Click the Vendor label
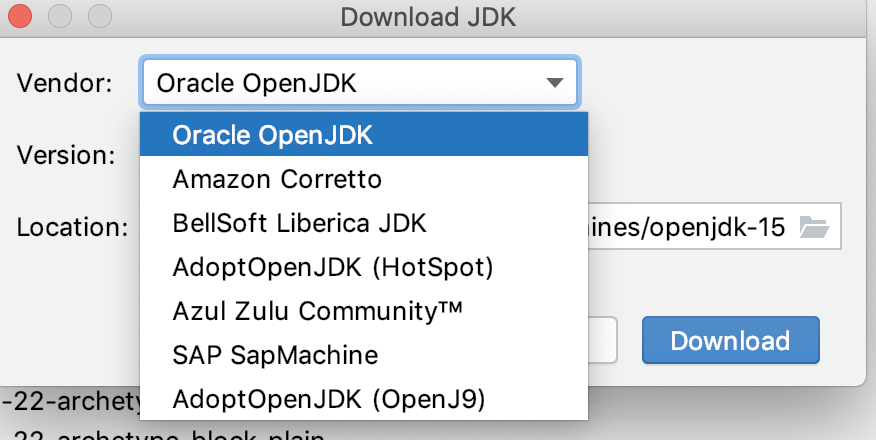The image size is (876, 440). [x=64, y=83]
